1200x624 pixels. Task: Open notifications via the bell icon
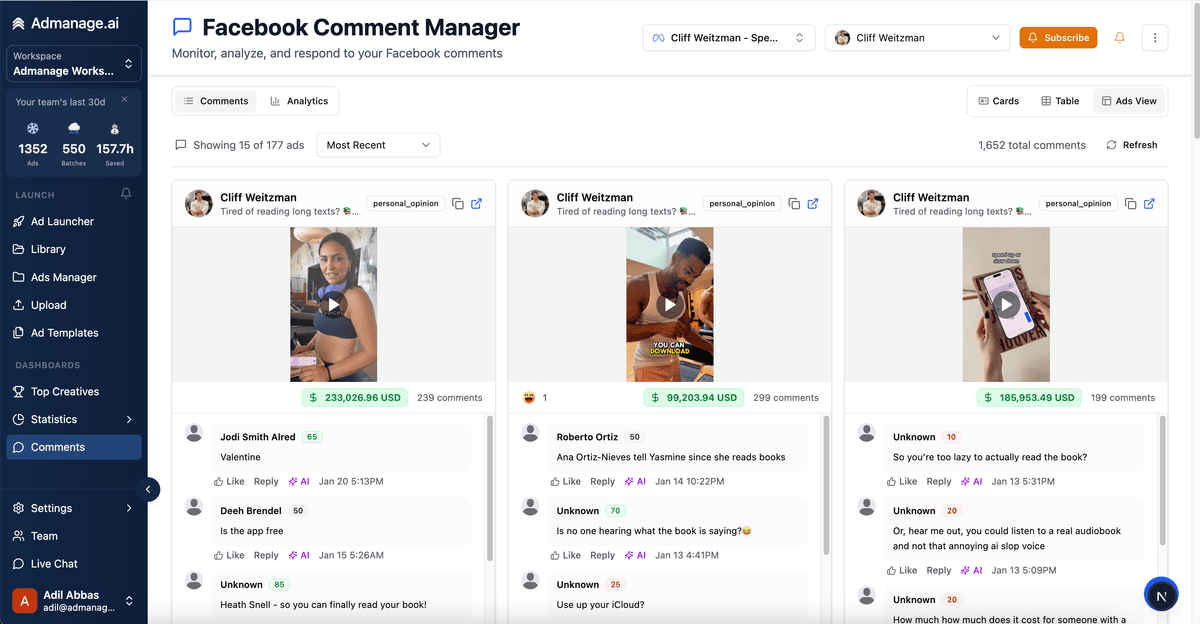(x=1119, y=37)
